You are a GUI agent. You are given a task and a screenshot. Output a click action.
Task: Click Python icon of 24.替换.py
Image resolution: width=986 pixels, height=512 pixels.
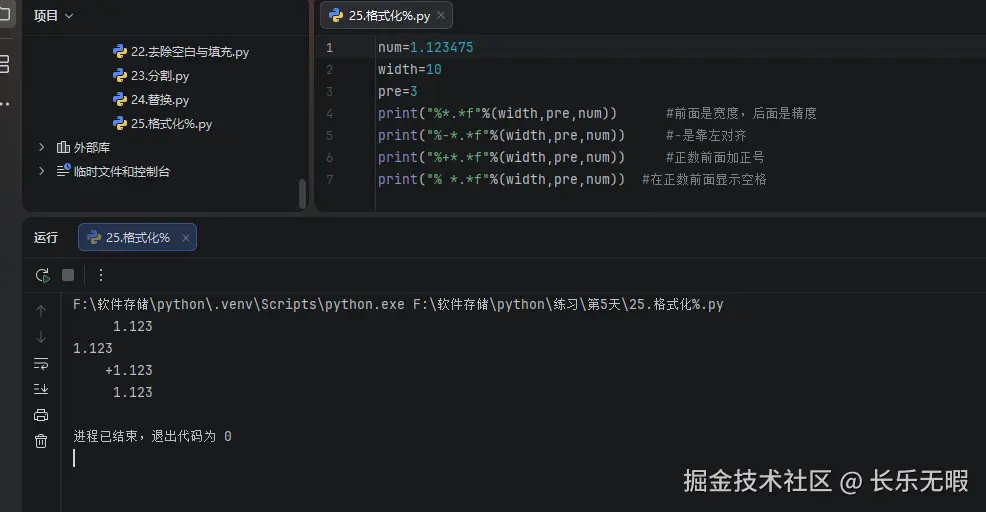point(119,99)
